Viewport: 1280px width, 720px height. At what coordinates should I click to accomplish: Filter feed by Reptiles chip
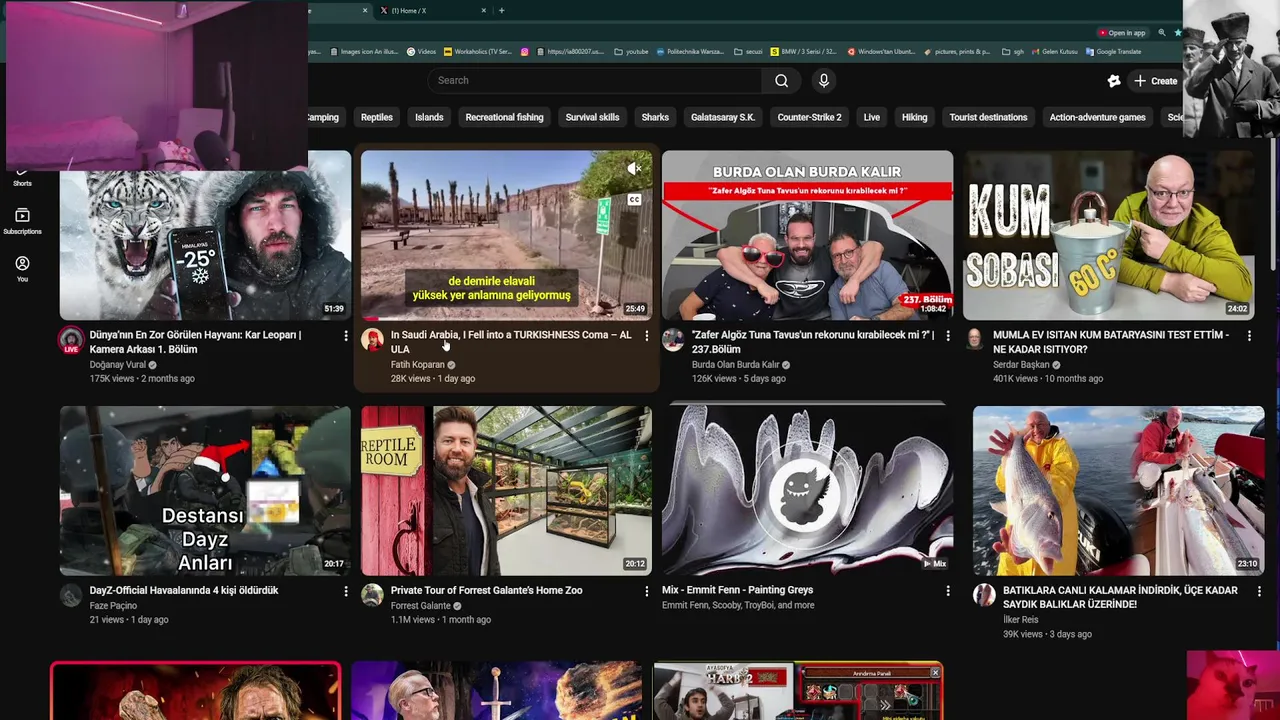point(377,117)
